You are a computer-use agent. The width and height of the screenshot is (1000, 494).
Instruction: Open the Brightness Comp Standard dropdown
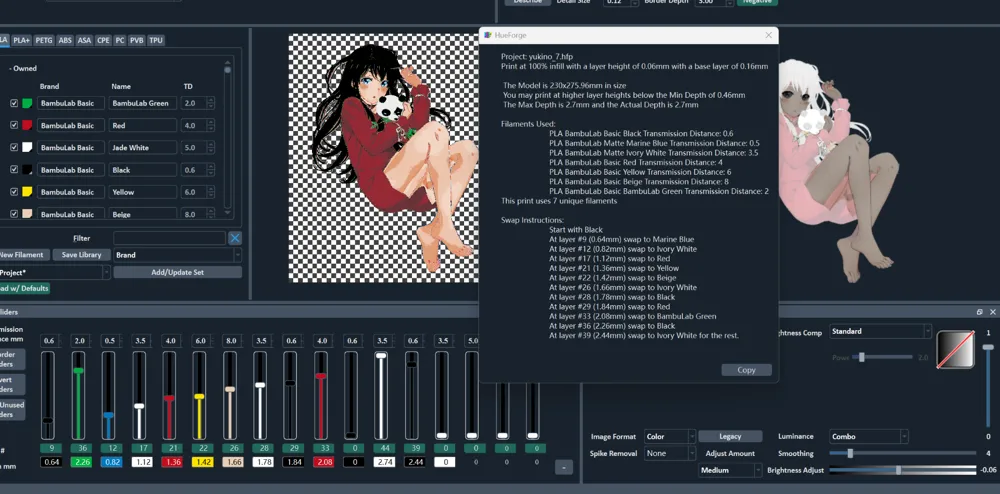coord(880,331)
